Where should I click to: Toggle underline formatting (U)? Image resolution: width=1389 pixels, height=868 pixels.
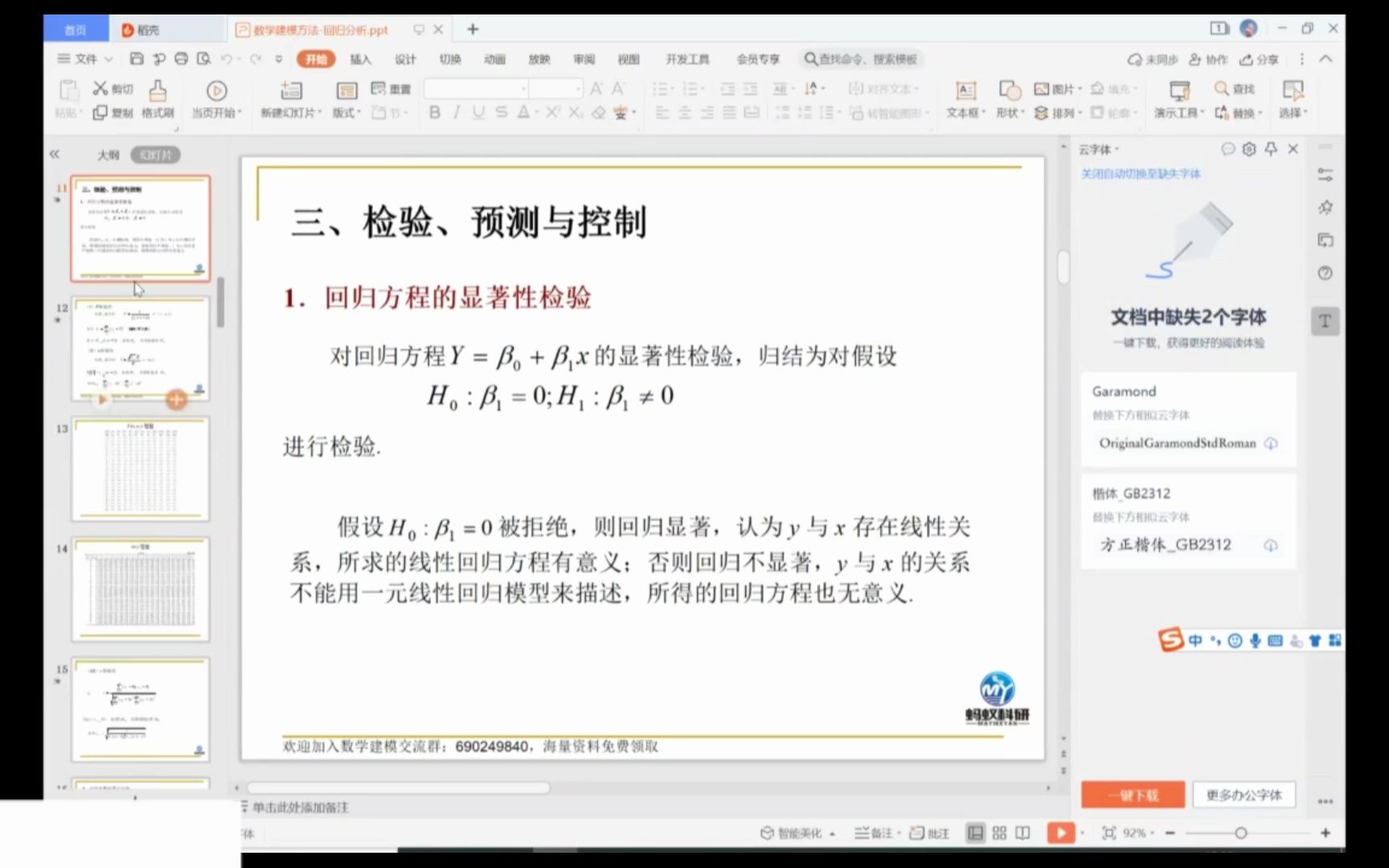pos(477,113)
